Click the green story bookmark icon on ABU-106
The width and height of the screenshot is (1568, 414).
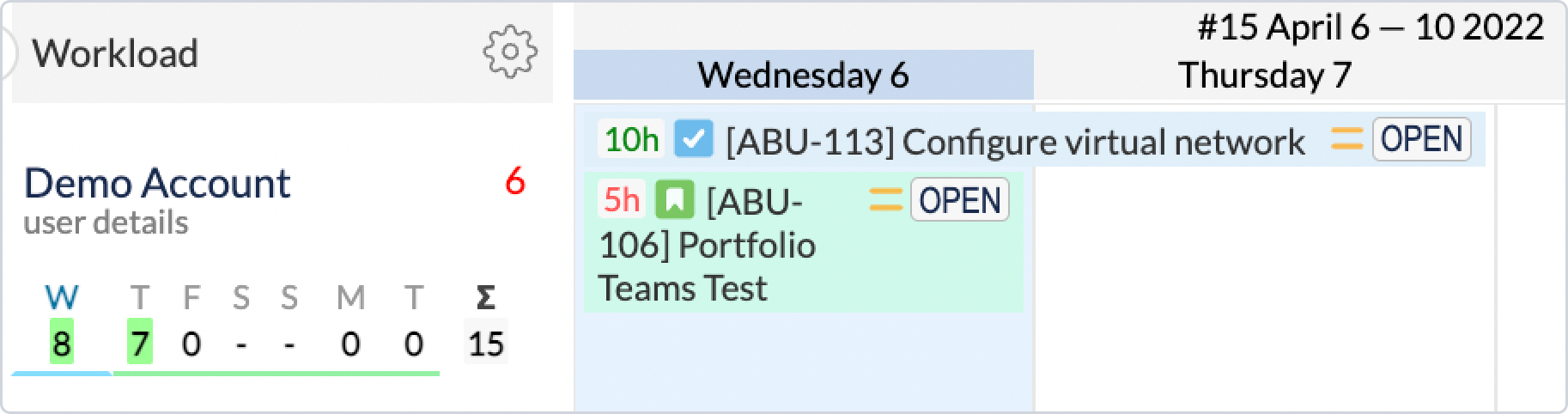coord(674,200)
